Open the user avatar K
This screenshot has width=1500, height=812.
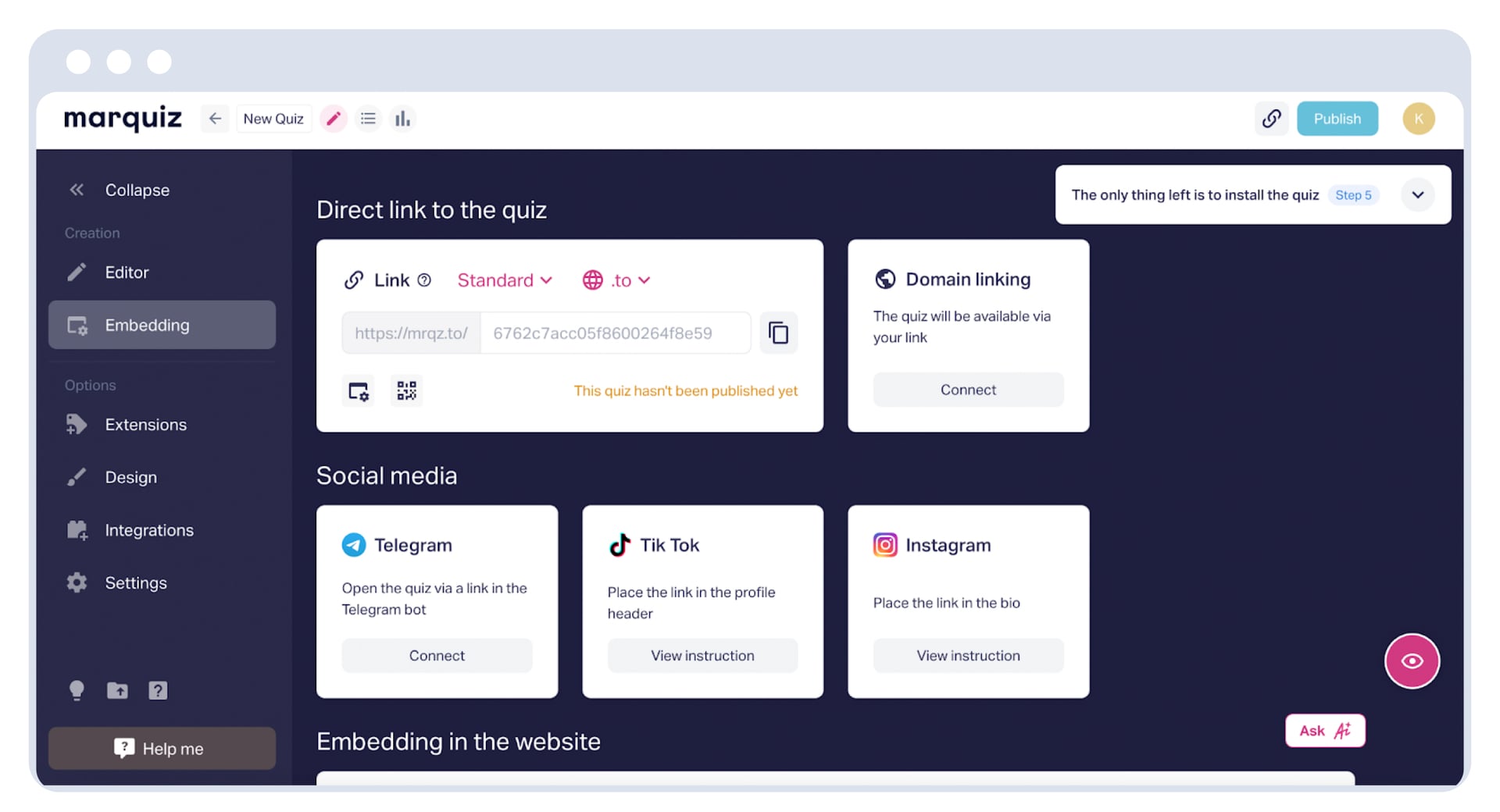1418,119
